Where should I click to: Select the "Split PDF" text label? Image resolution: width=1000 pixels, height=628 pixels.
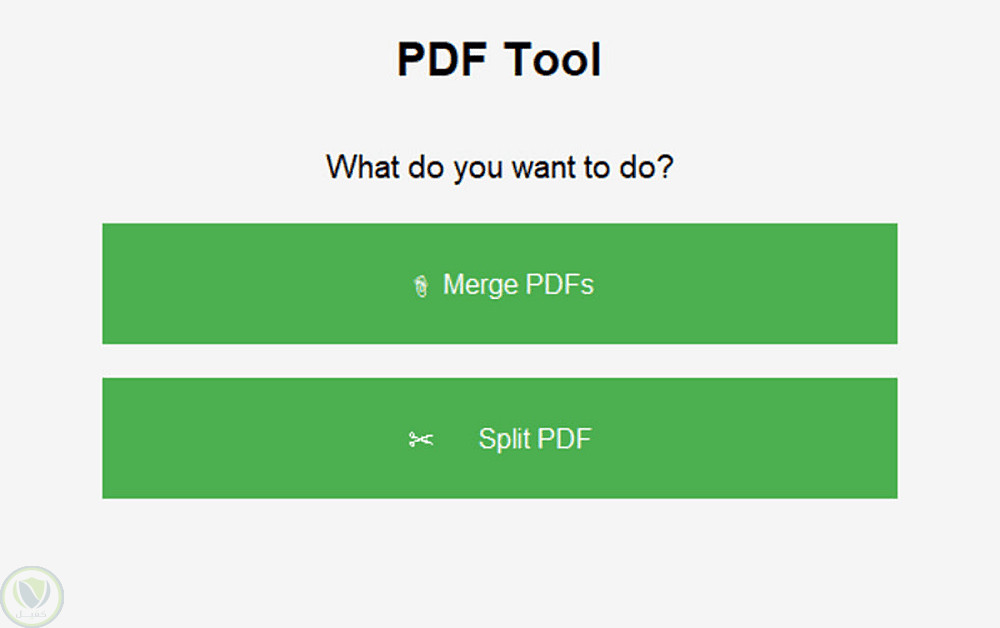tap(535, 439)
